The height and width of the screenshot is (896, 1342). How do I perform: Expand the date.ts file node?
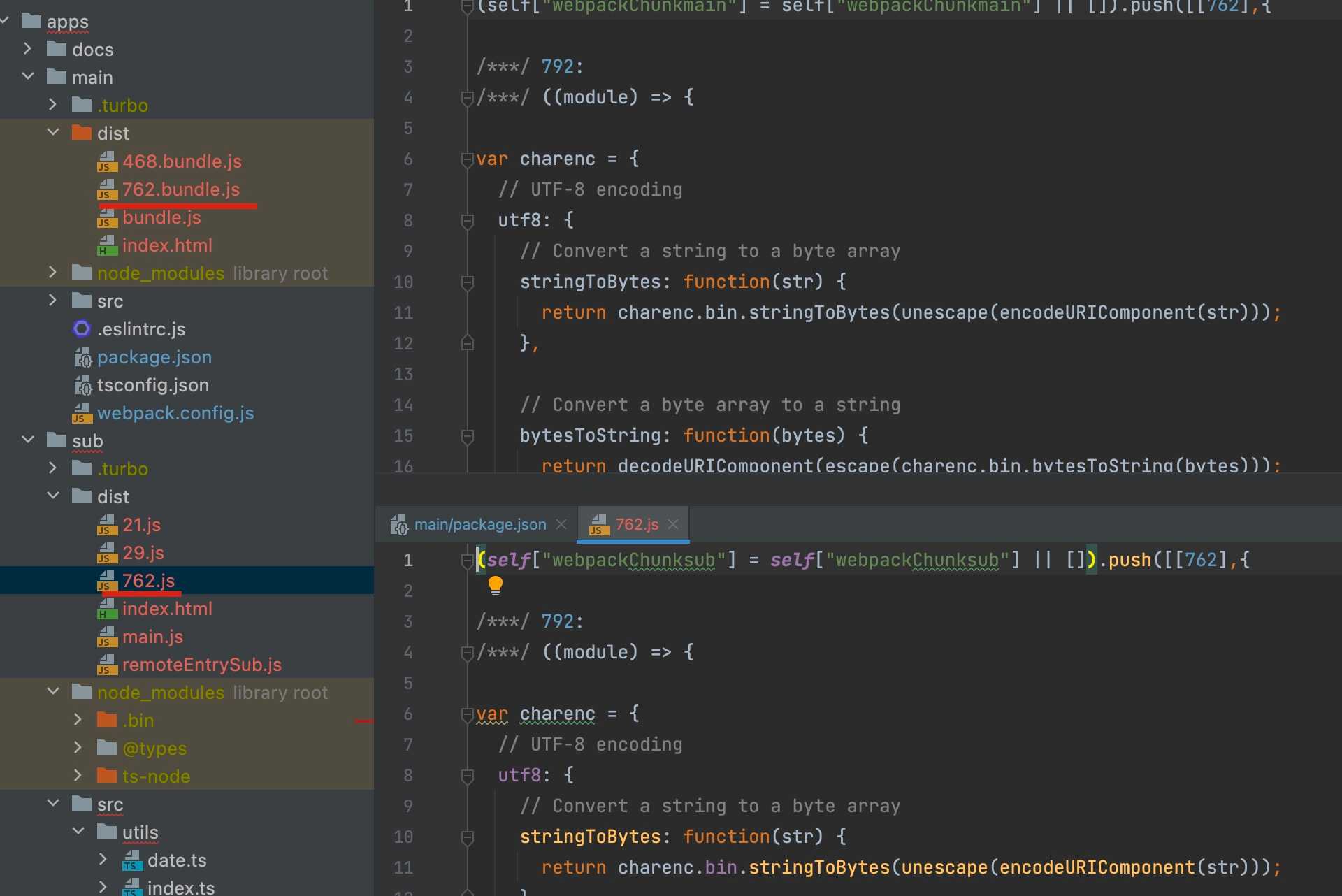click(103, 860)
